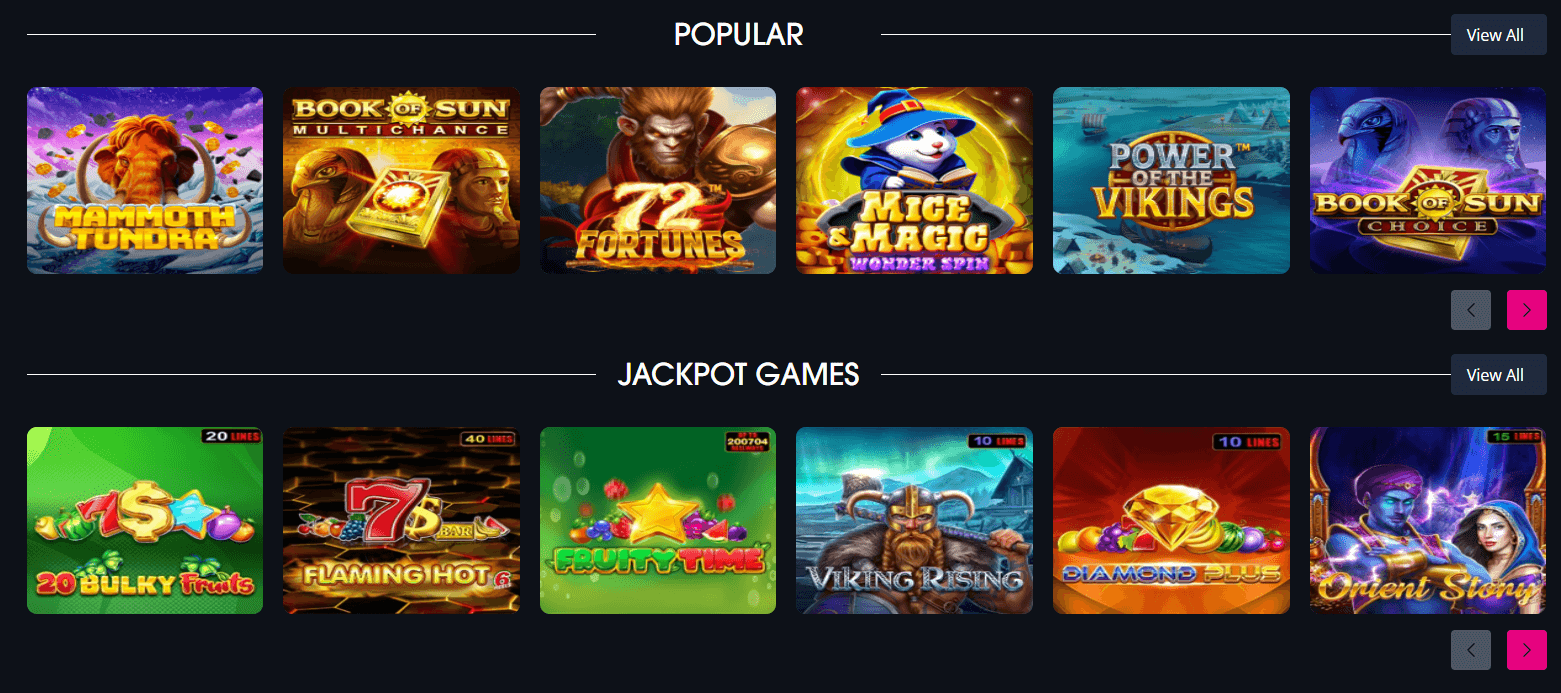Go back in Jackpot Games carousel
1561x693 pixels.
(1470, 650)
